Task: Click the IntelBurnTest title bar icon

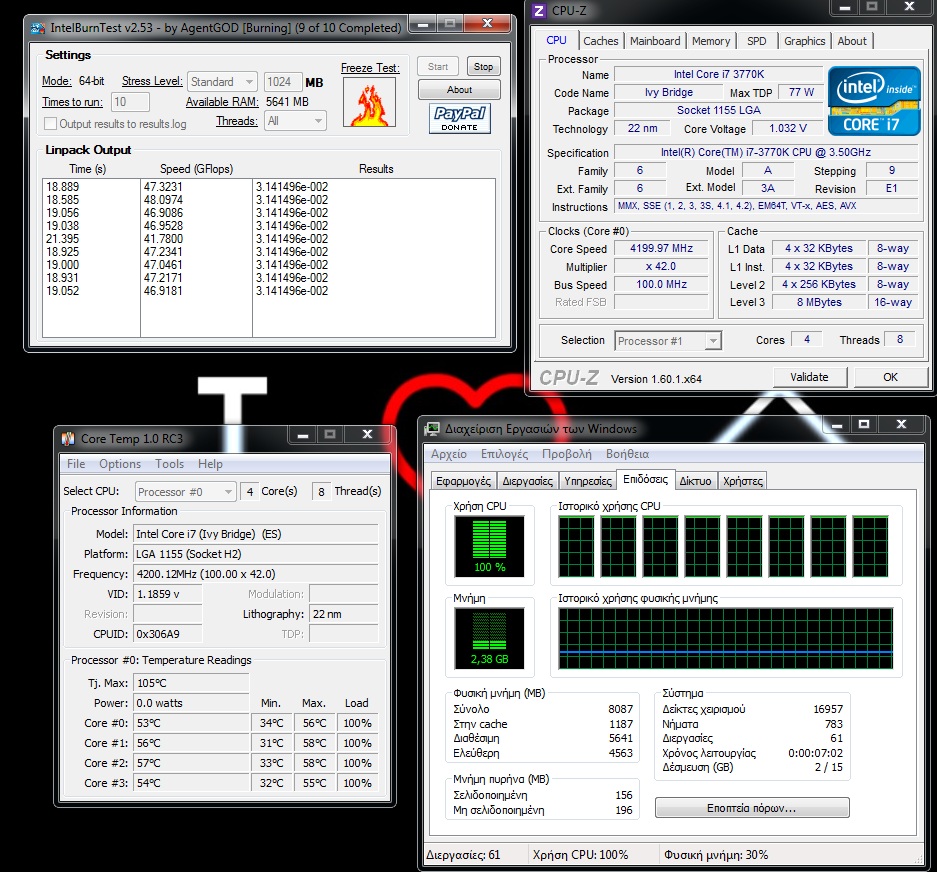Action: [38, 27]
